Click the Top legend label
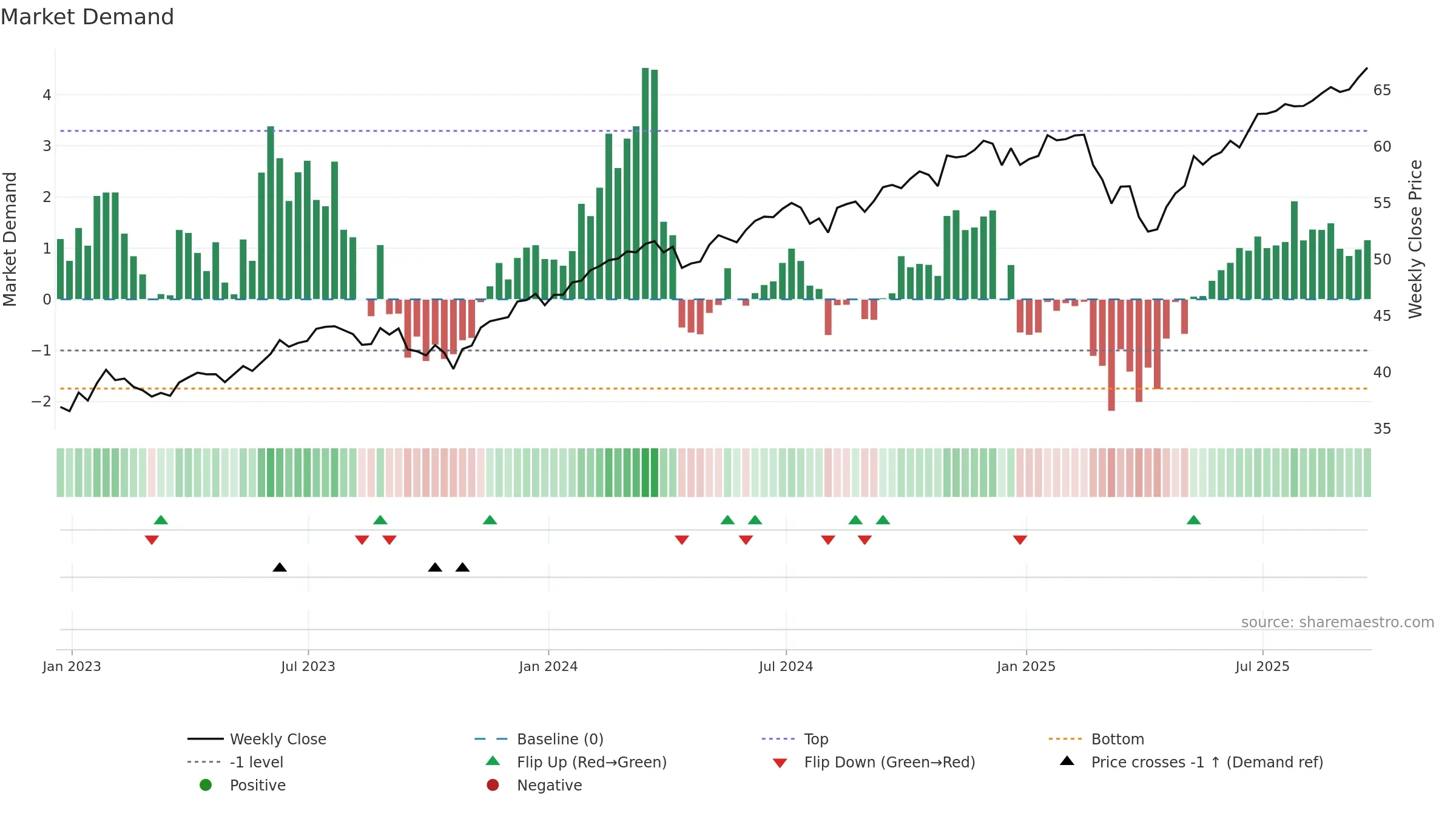This screenshot has height=819, width=1456. 816,739
